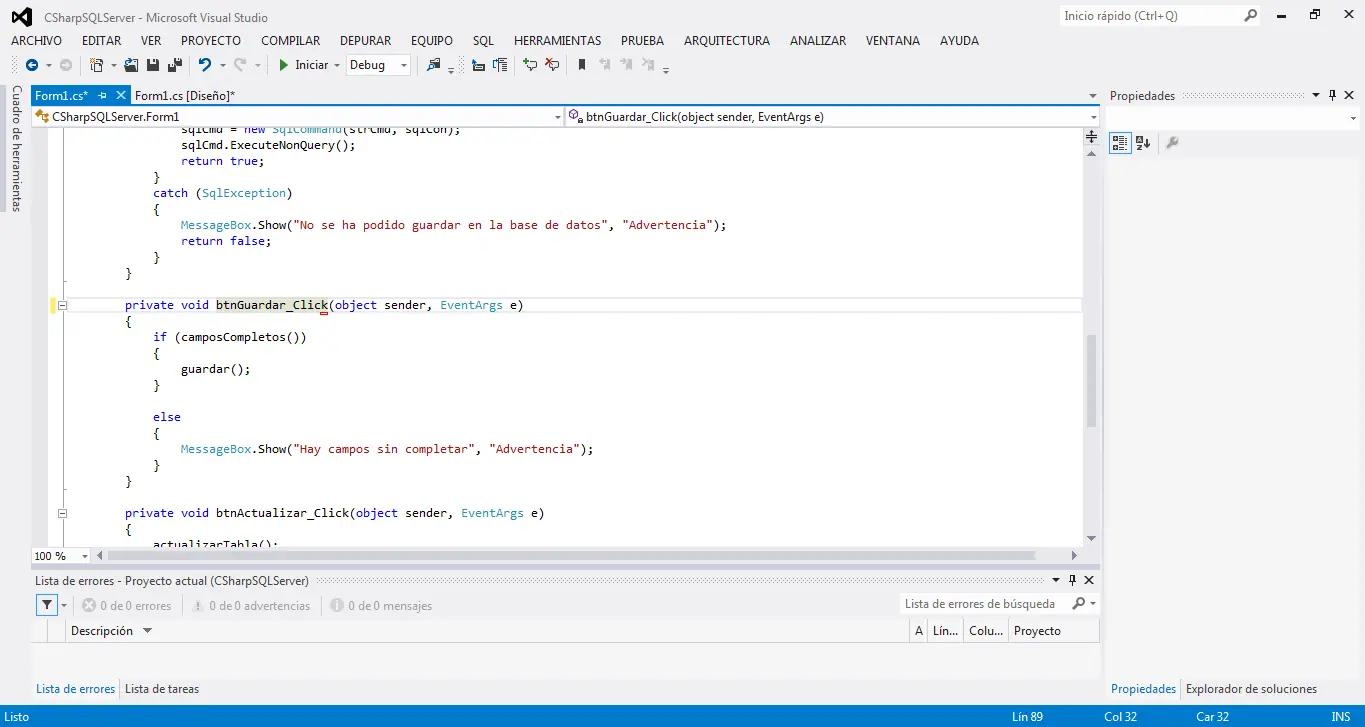Click in the Lista de errores de búsqueda field
This screenshot has width=1365, height=727.
[x=984, y=604]
